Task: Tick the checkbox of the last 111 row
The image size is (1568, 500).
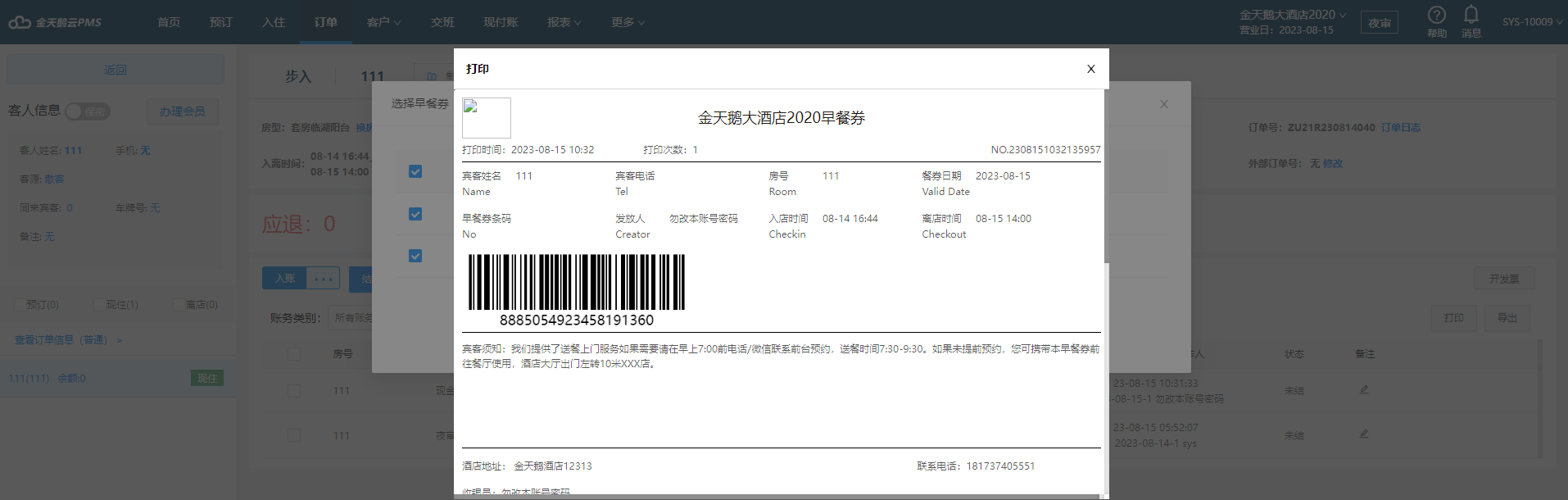Action: pos(294,436)
